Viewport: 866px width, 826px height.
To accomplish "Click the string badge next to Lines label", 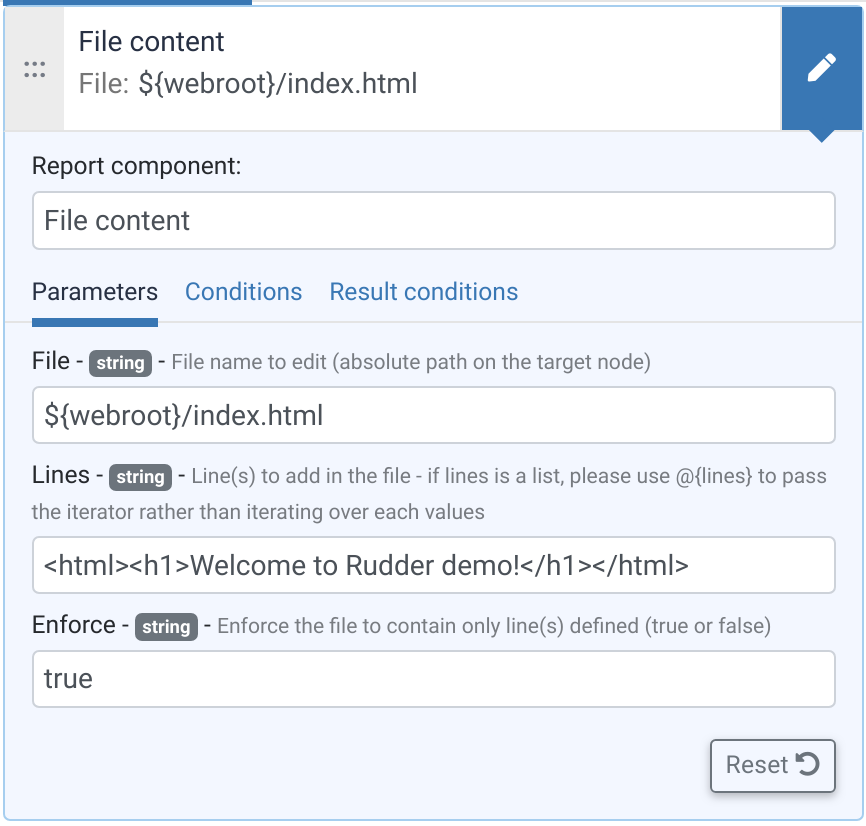I will pos(140,477).
